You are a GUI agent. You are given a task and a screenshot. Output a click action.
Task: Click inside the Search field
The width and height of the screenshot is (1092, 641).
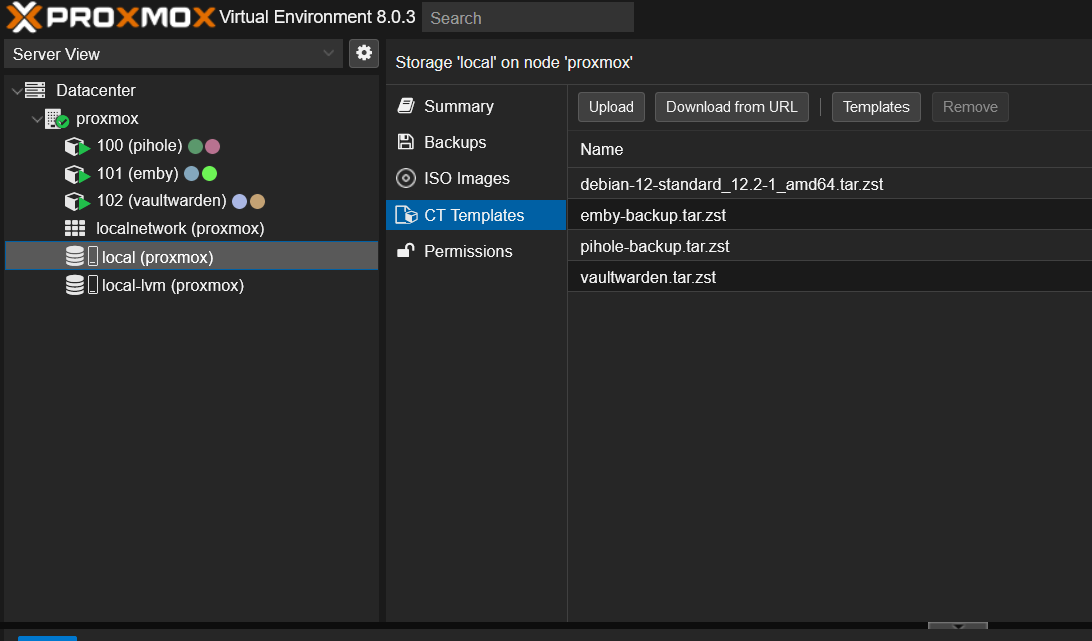click(527, 17)
